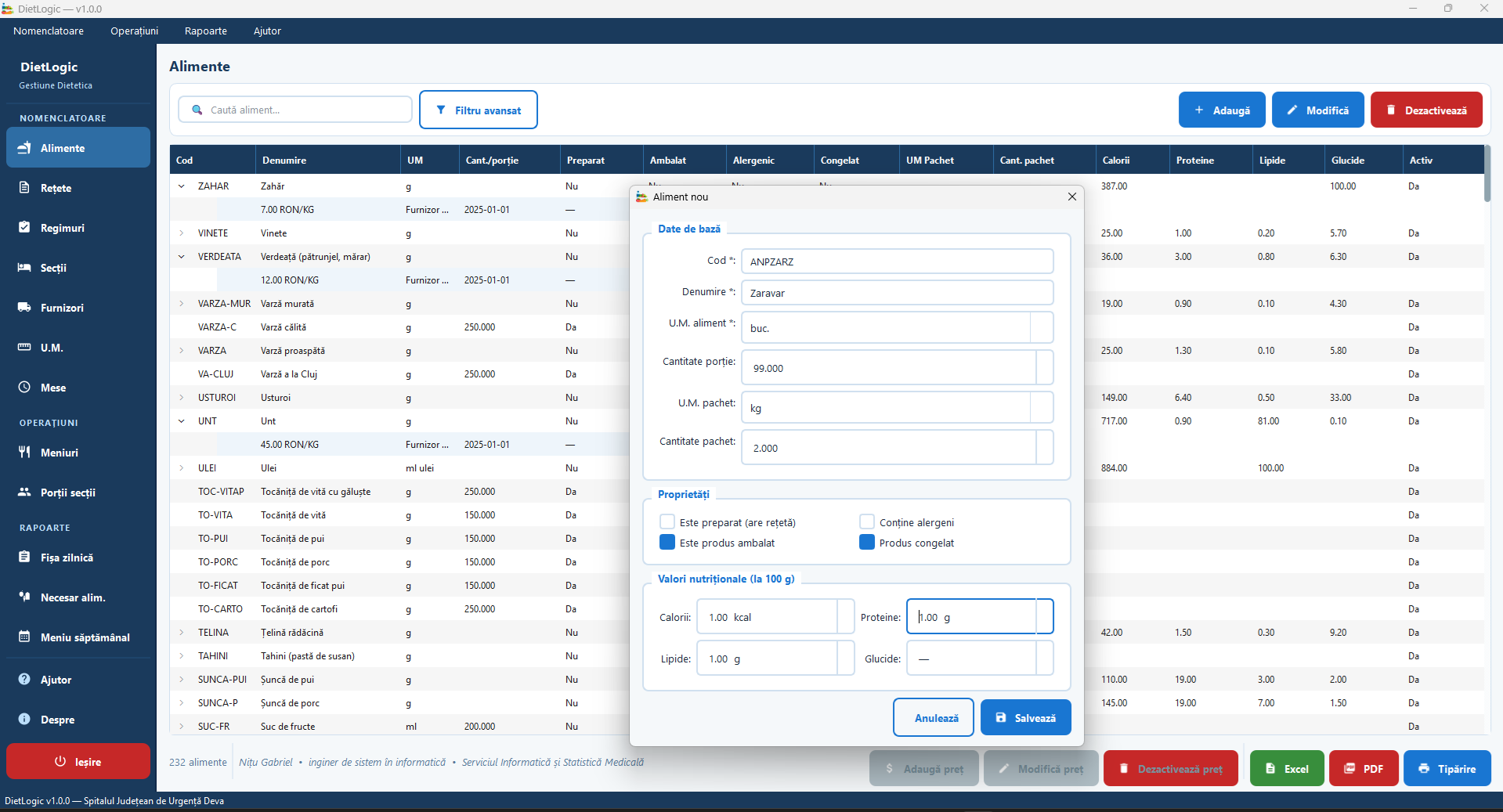
Task: Click into the Cod field
Action: [x=898, y=262]
